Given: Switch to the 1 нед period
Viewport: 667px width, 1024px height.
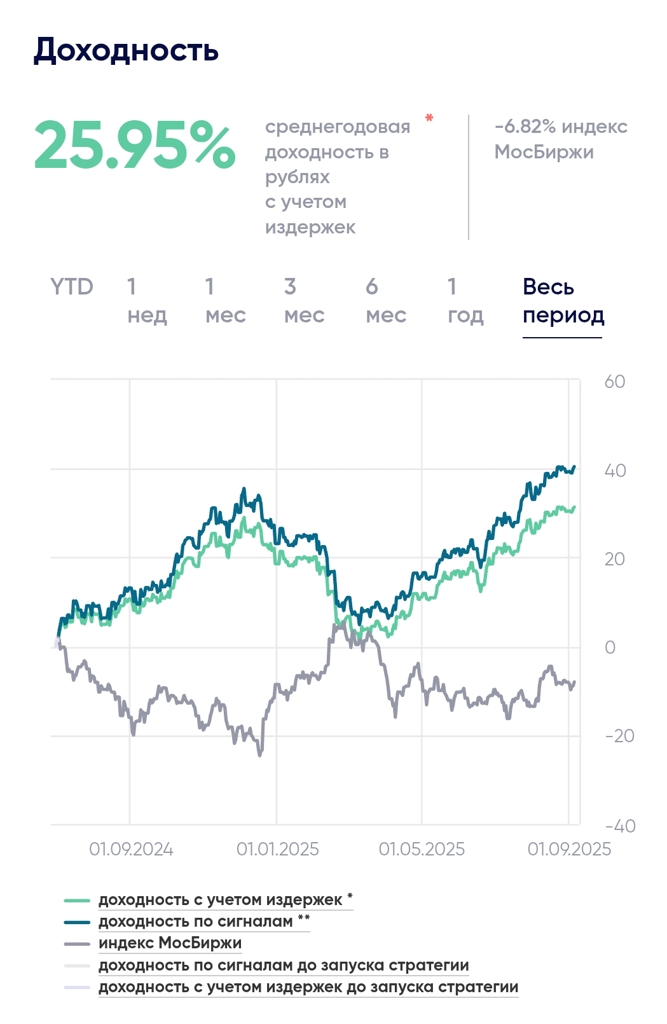Looking at the screenshot, I should (147, 301).
